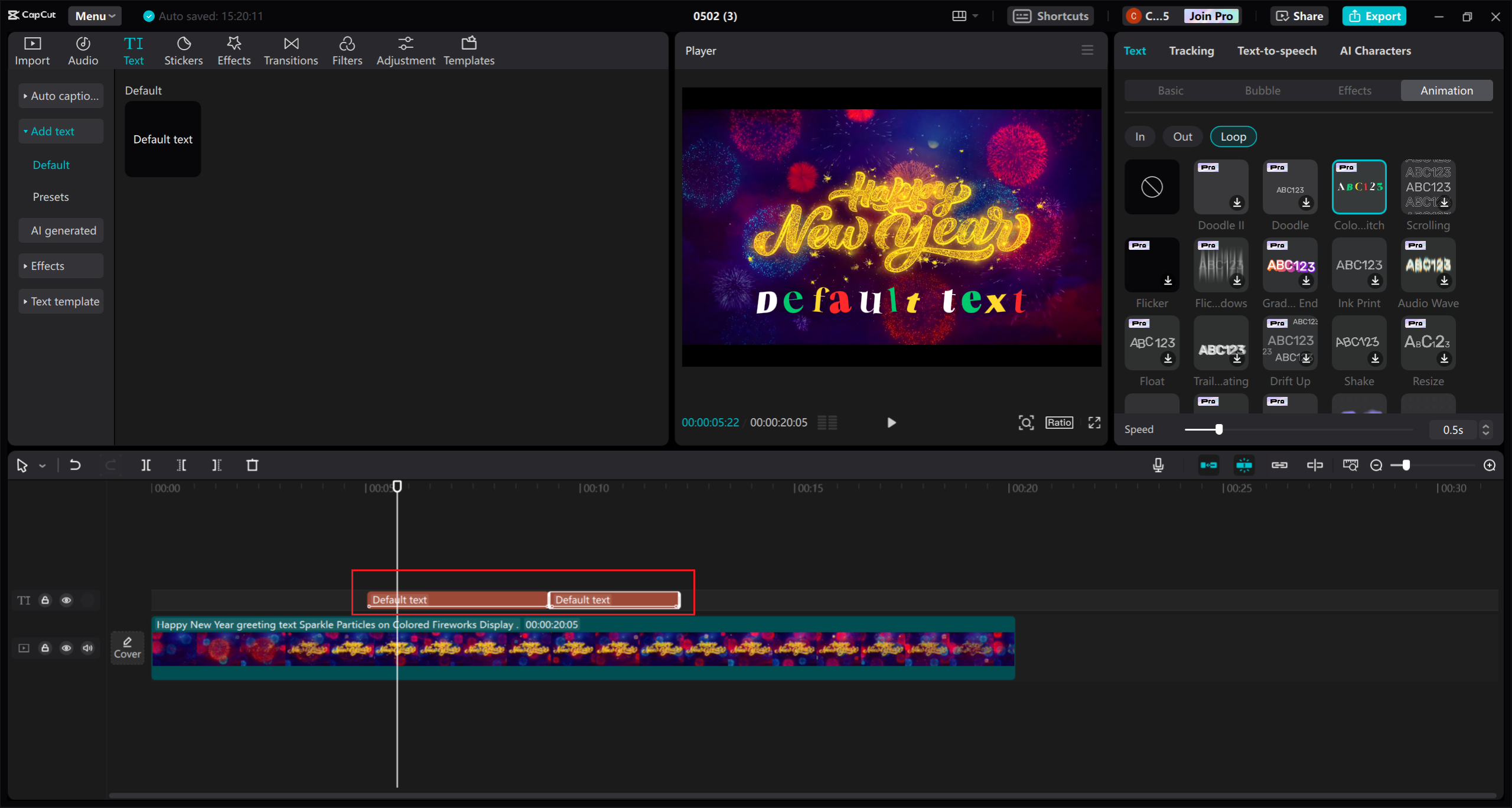Screen dimensions: 1512x808
Task: Click the Undo icon above the timeline
Action: [75, 465]
